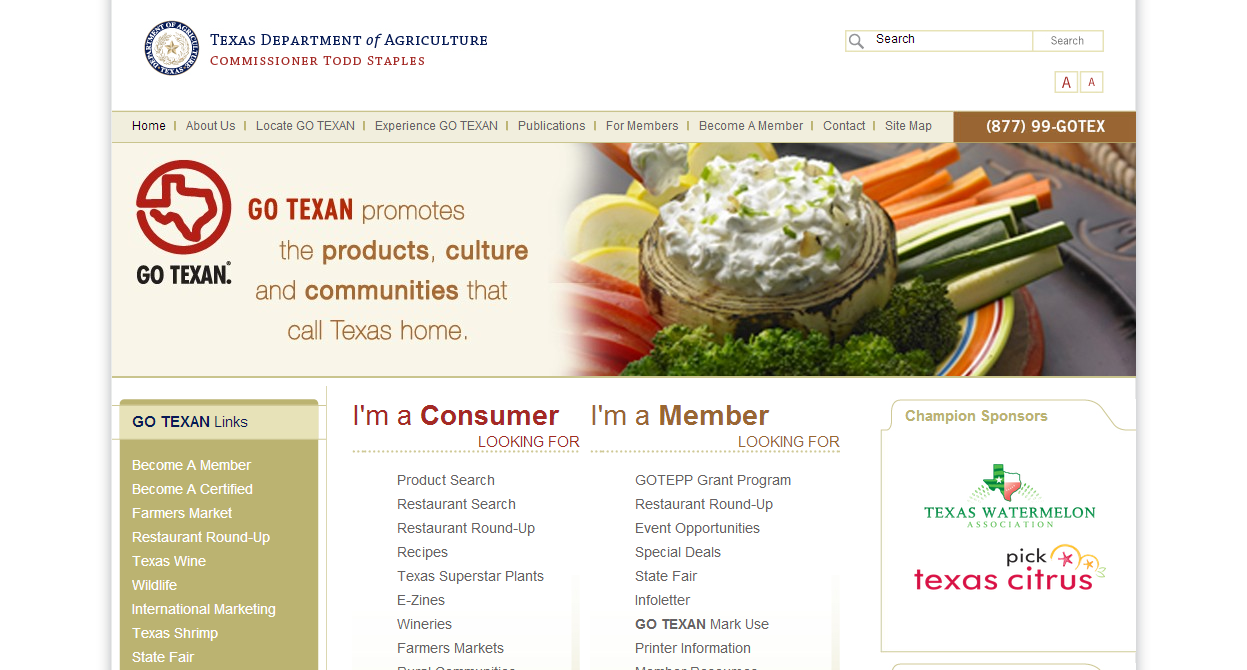Open the Texas Watermelon Association sponsor logo
This screenshot has width=1247, height=670.
click(1009, 496)
